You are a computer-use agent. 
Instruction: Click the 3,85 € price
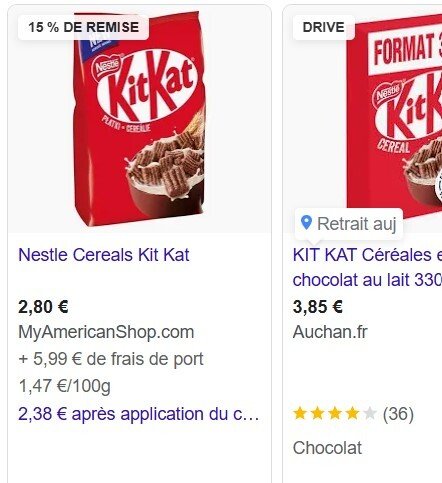[318, 307]
